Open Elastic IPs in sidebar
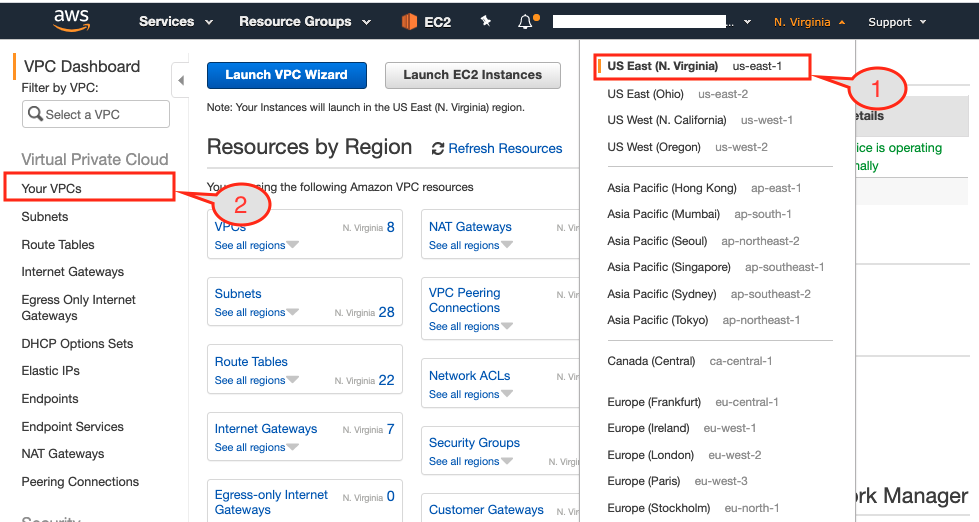Screen dimensions: 979x522 pyautogui.click(x=51, y=370)
